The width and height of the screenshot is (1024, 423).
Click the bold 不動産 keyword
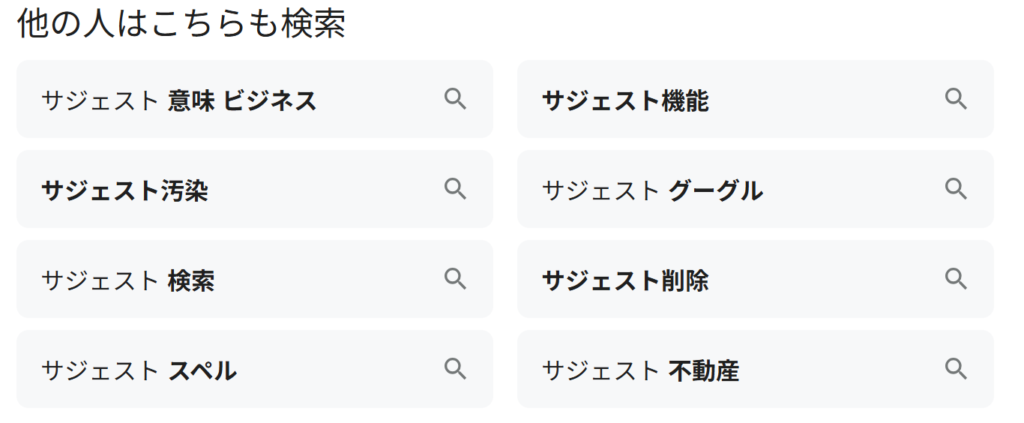704,370
